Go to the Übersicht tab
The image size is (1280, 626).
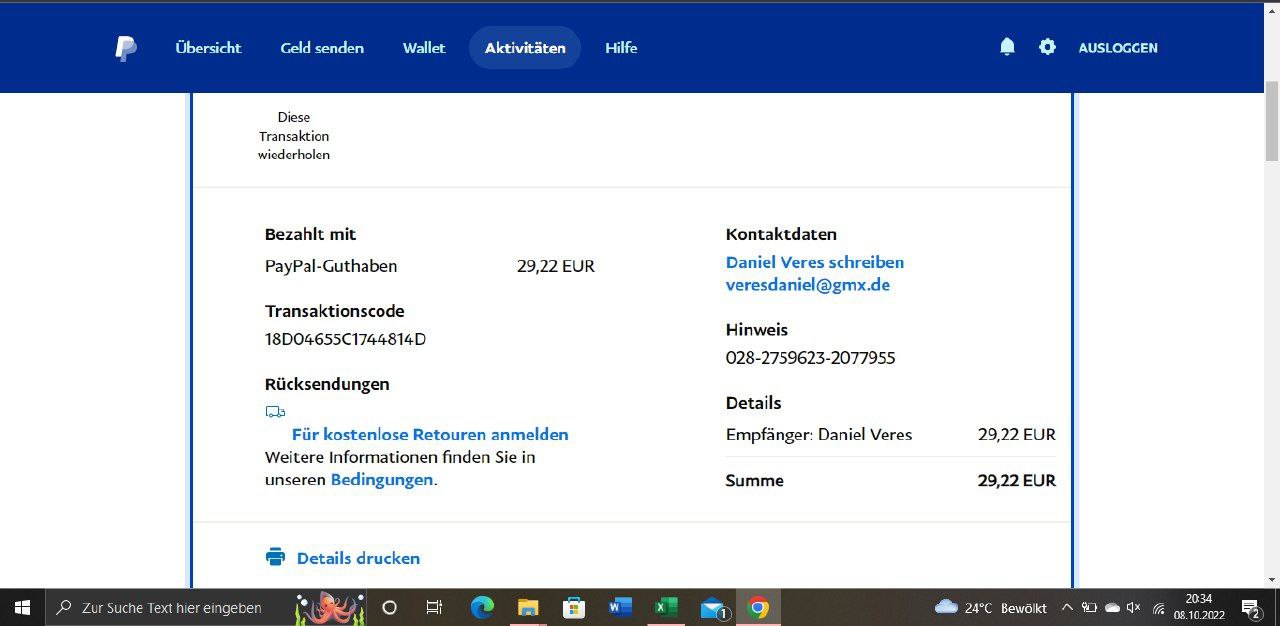pyautogui.click(x=208, y=48)
